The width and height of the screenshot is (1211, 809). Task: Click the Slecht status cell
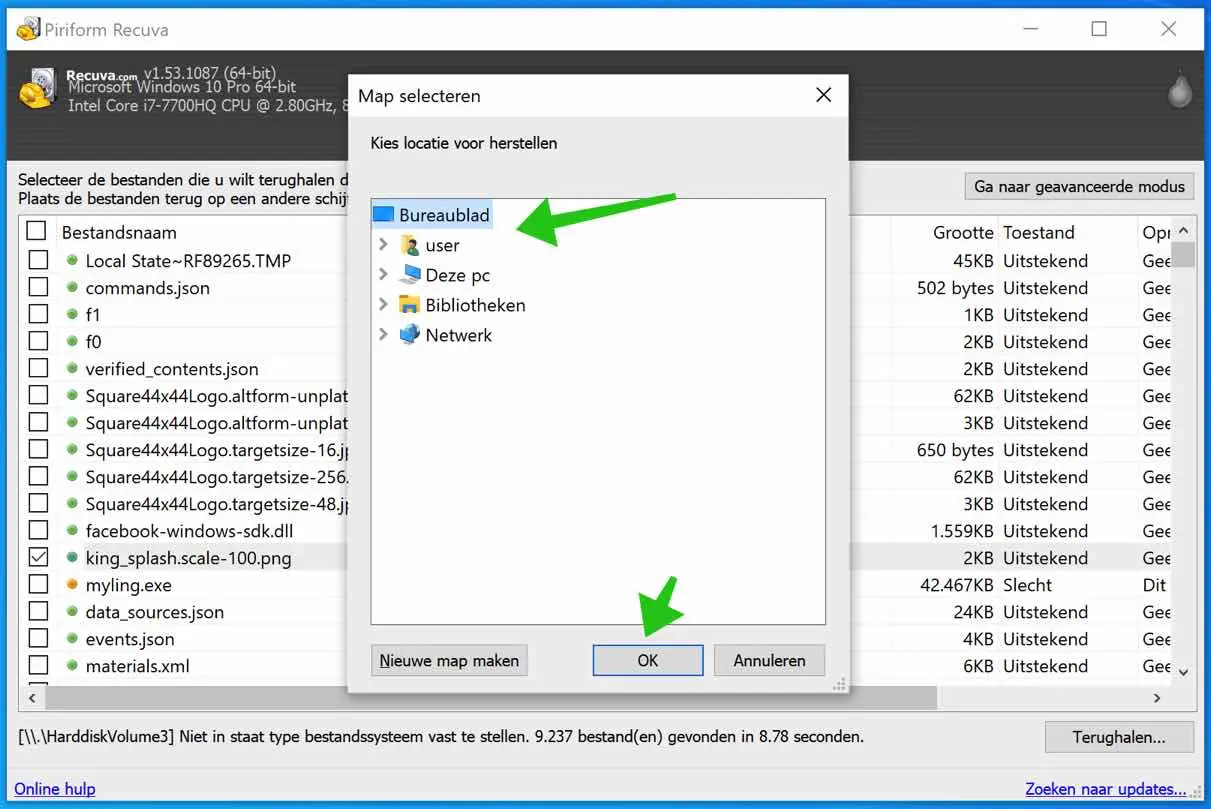tap(1028, 585)
